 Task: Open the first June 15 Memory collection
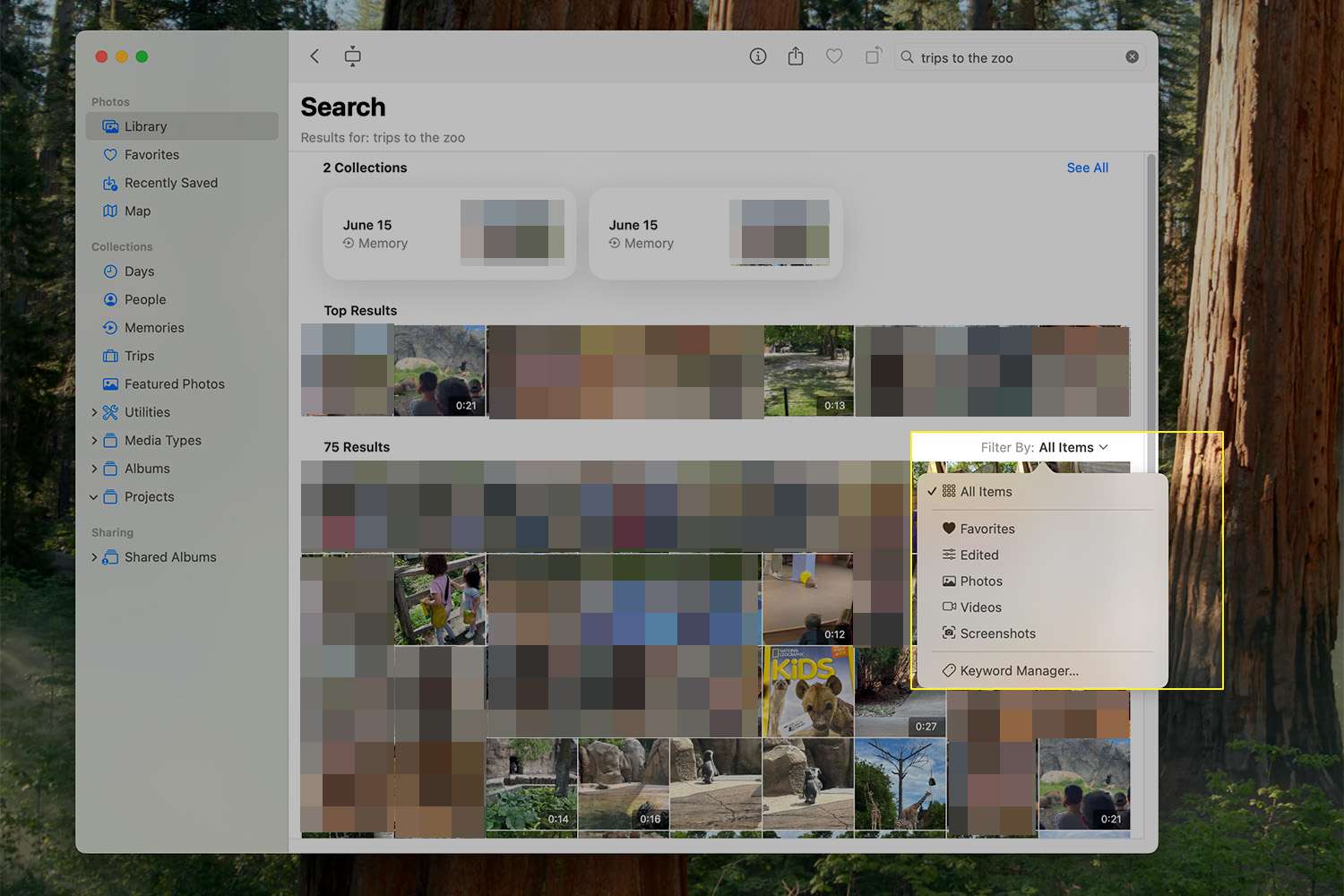tap(449, 234)
